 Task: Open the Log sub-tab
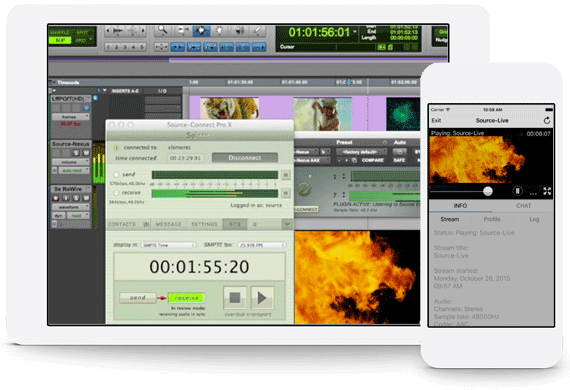click(534, 219)
